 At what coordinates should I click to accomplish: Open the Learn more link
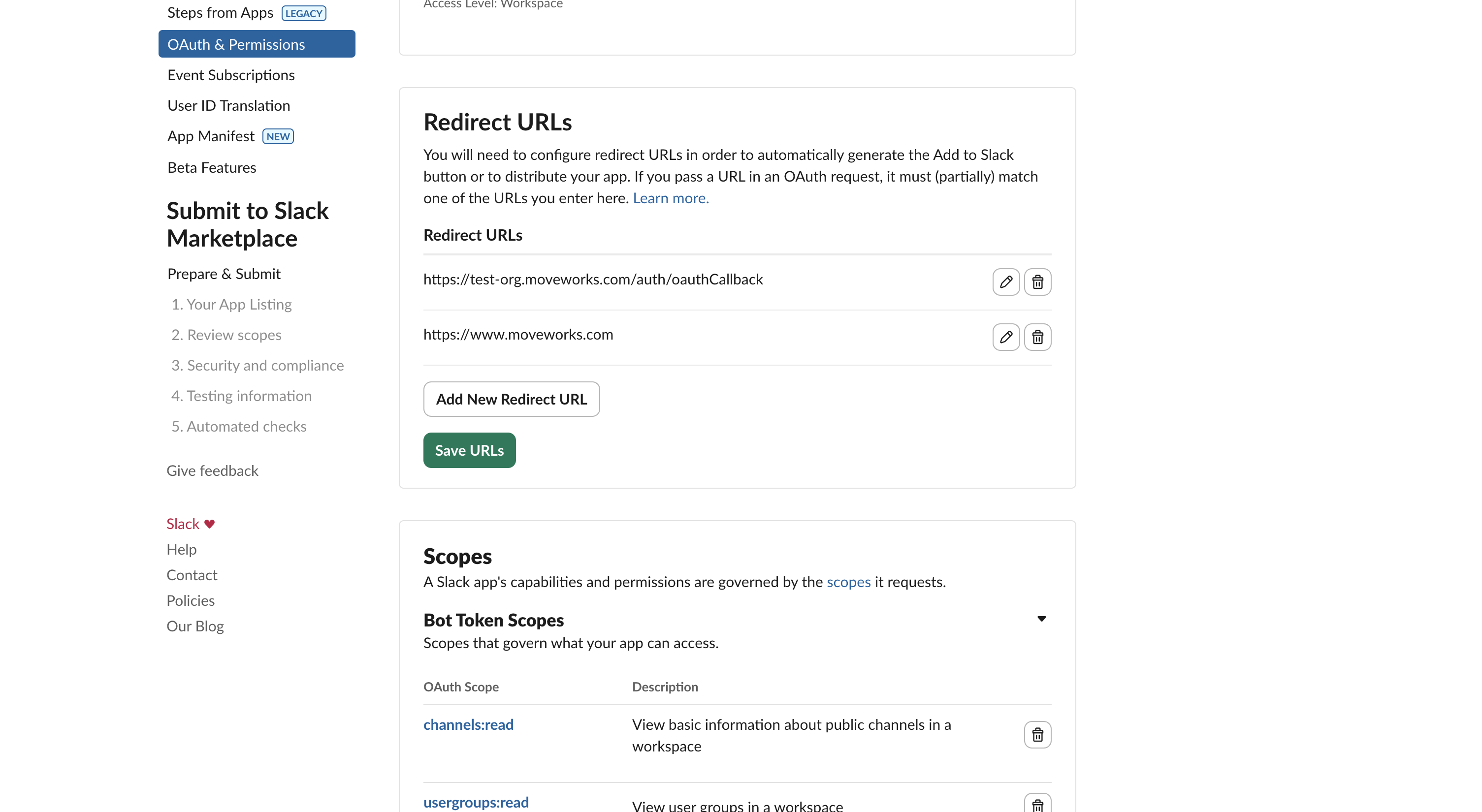670,198
